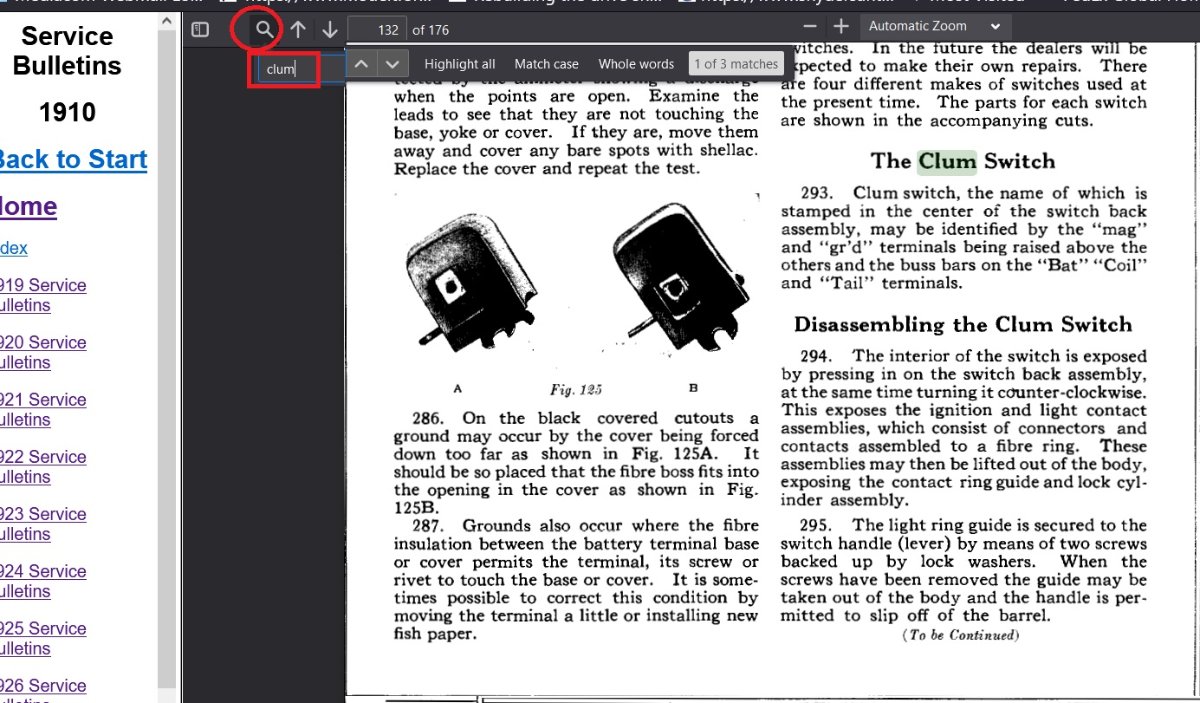
Task: Jump to next search match
Action: pyautogui.click(x=393, y=64)
